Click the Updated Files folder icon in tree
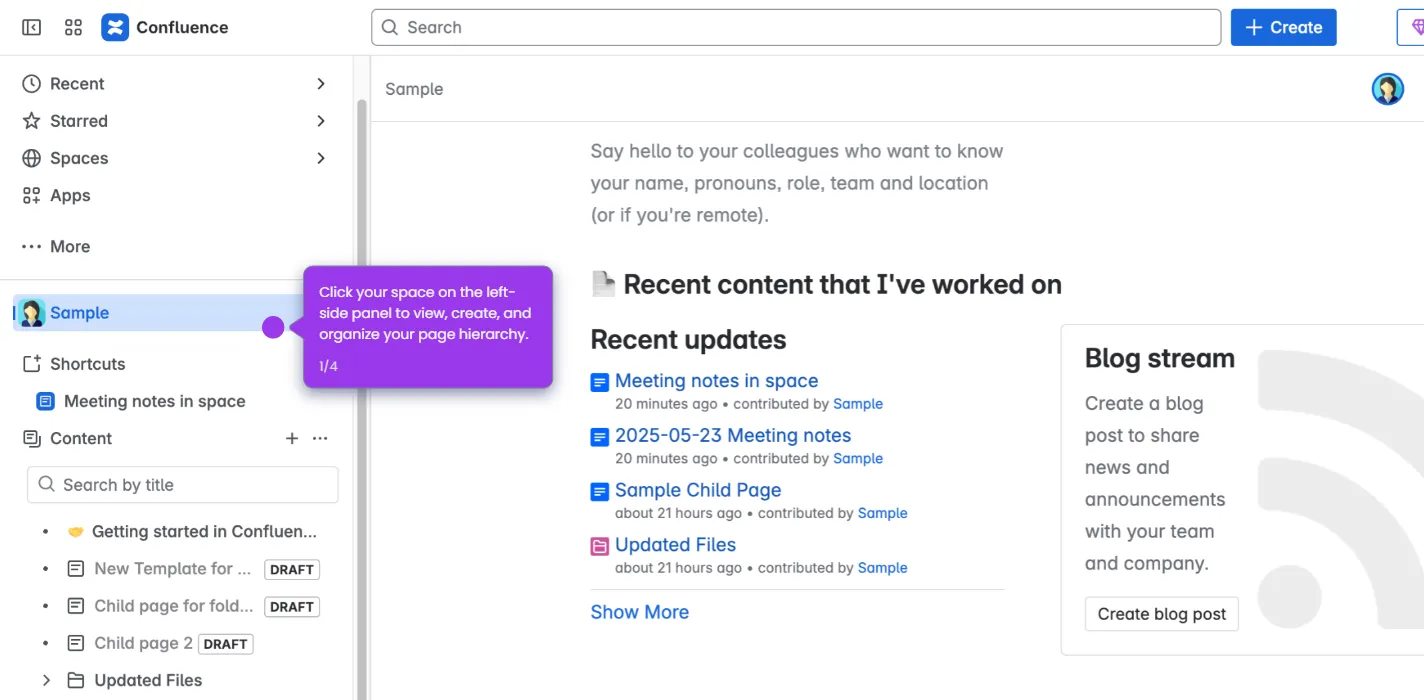This screenshot has height=700, width=1424. tap(76, 680)
